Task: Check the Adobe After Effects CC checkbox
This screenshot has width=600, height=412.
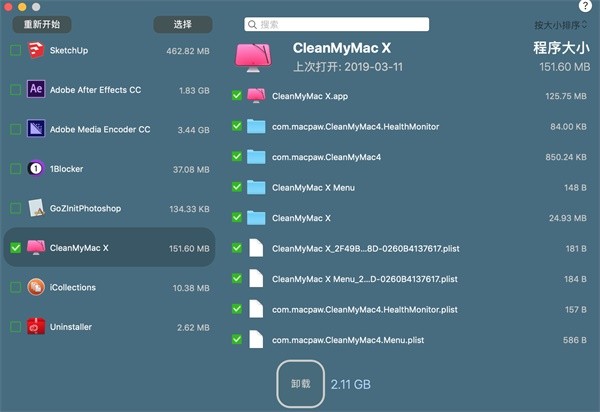Action: coord(15,90)
